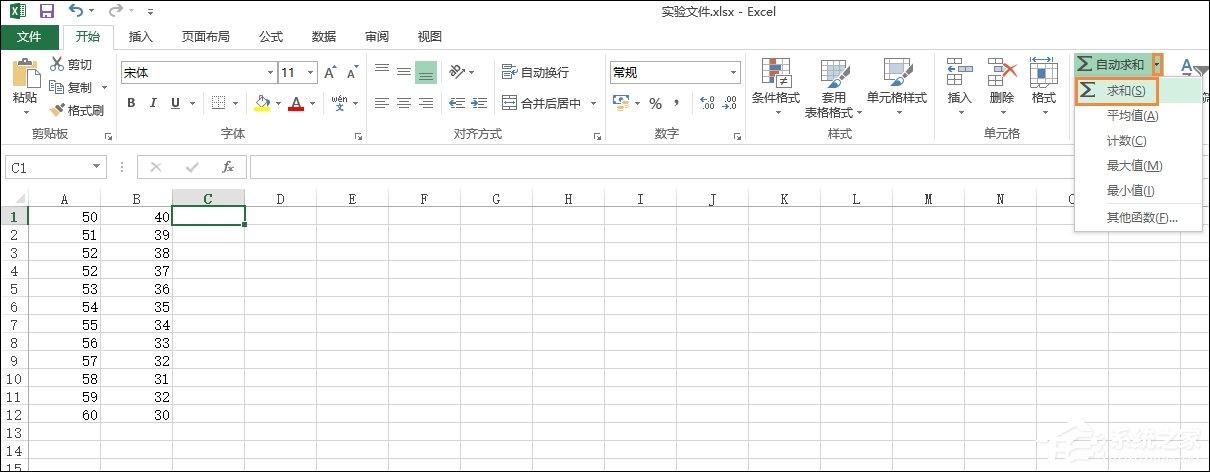1210x472 pixels.
Task: Switch to the Formulas (公式) tab
Action: (271, 37)
